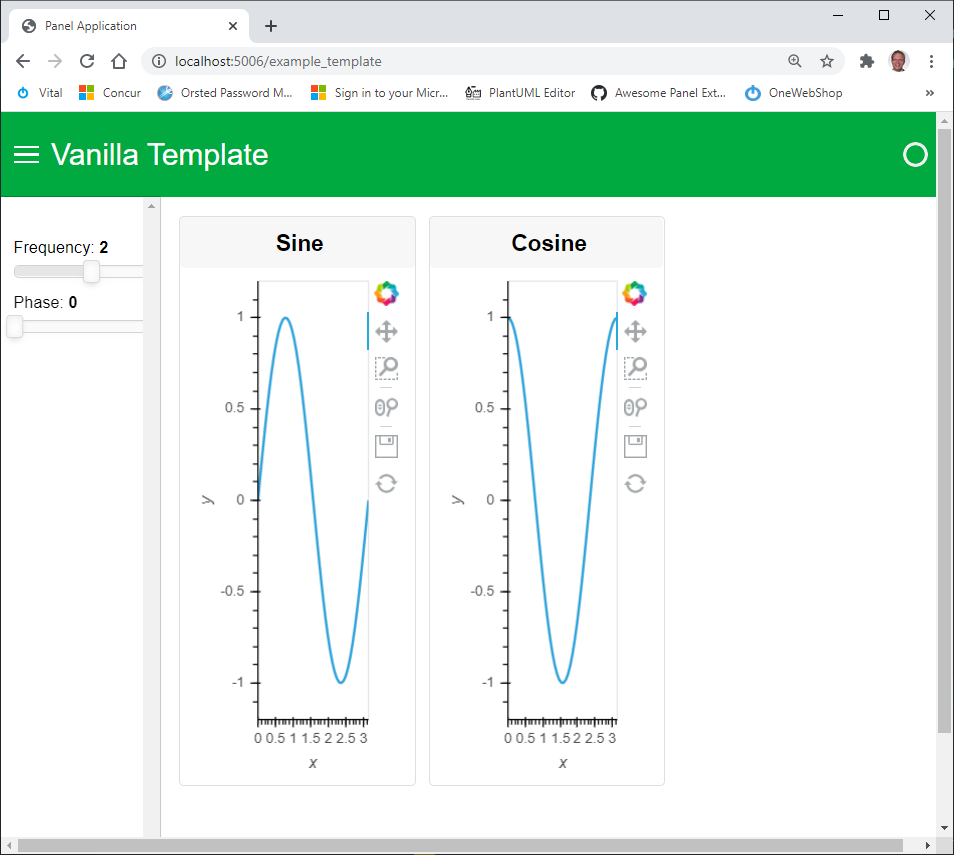The image size is (954, 855).
Task: Enable Wheel Zoom on the Sine plot
Action: point(386,407)
